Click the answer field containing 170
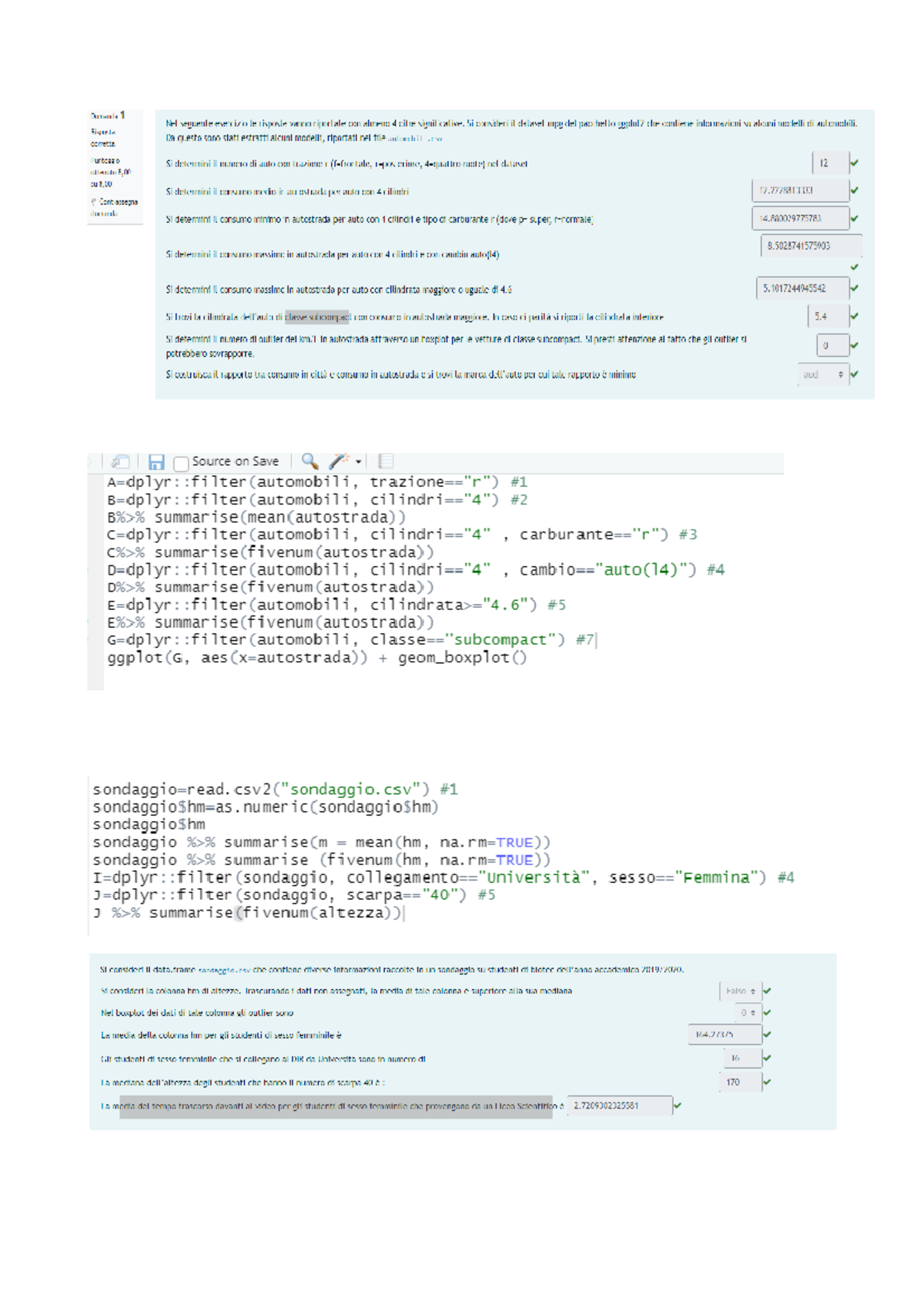This screenshot has height=1308, width=924. [x=739, y=1082]
